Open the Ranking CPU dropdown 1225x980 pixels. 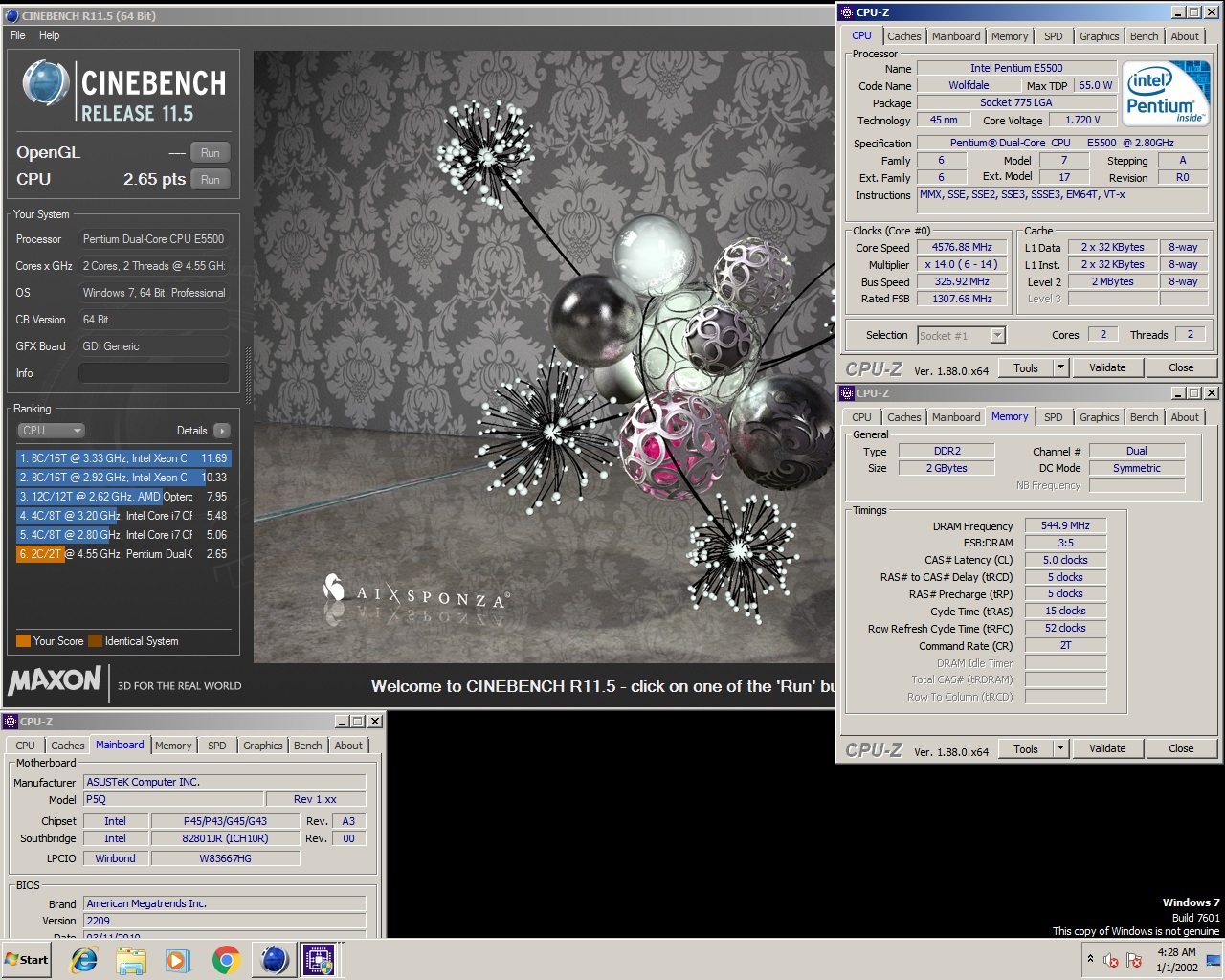pyautogui.click(x=52, y=431)
